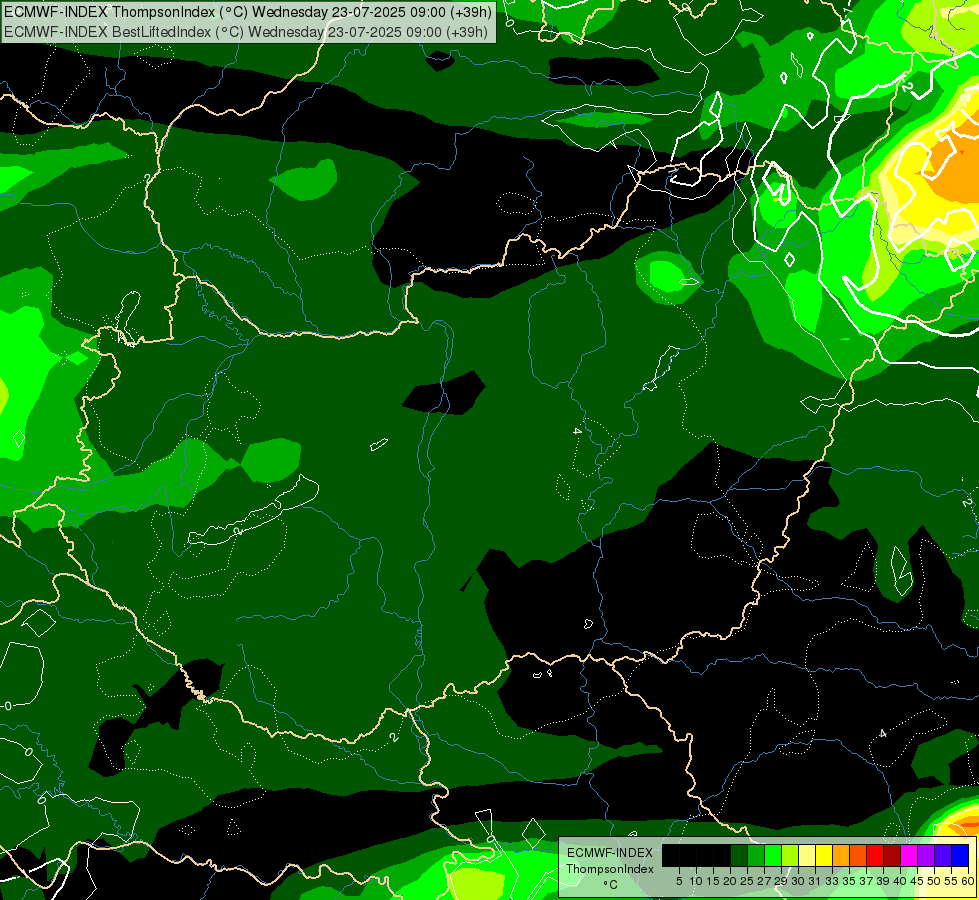The width and height of the screenshot is (979, 900).
Task: Click the legend's ThompsonIndex label
Action: [x=610, y=869]
